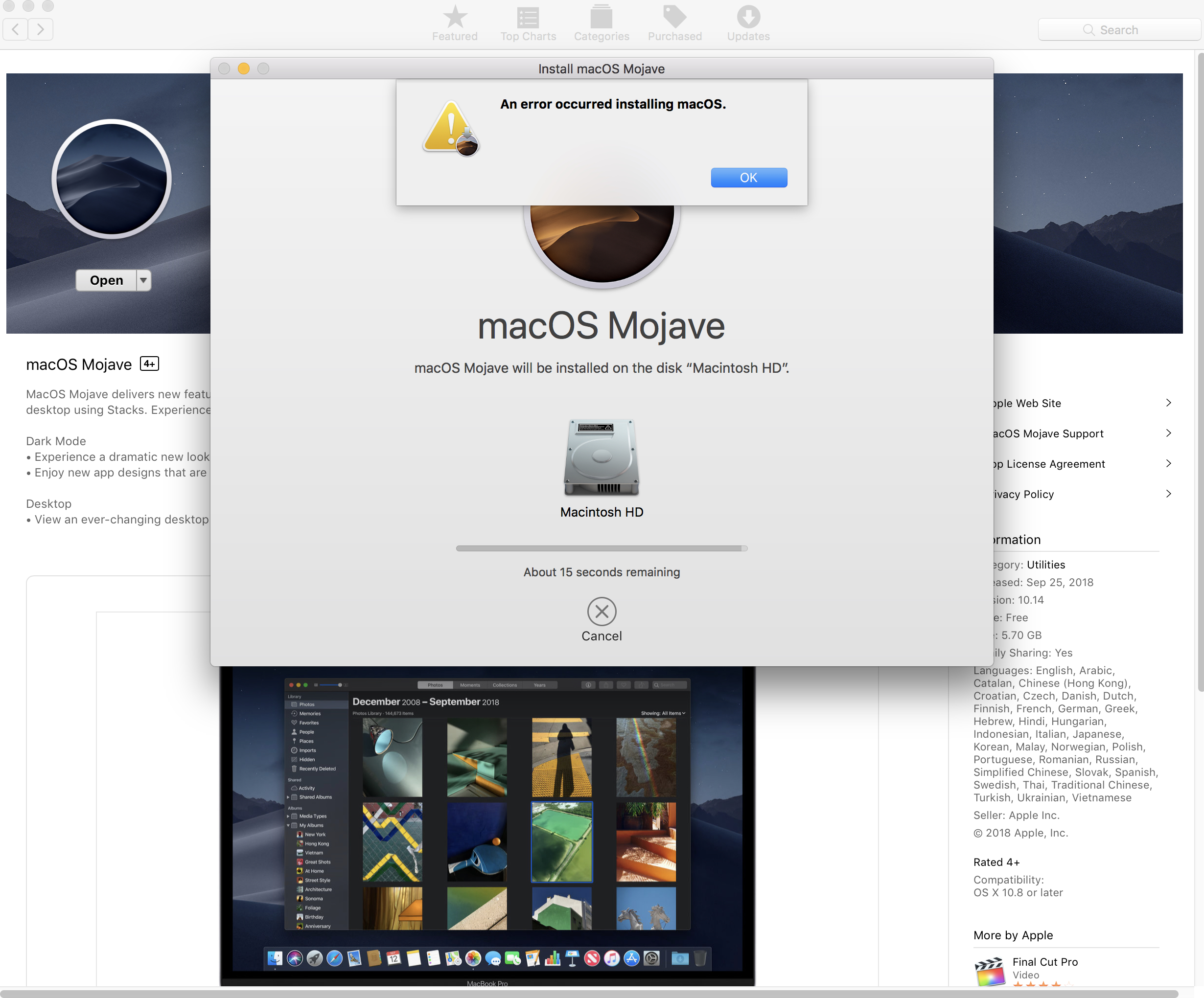Open the Privacy Policy link
The width and height of the screenshot is (1204, 998).
(1024, 494)
